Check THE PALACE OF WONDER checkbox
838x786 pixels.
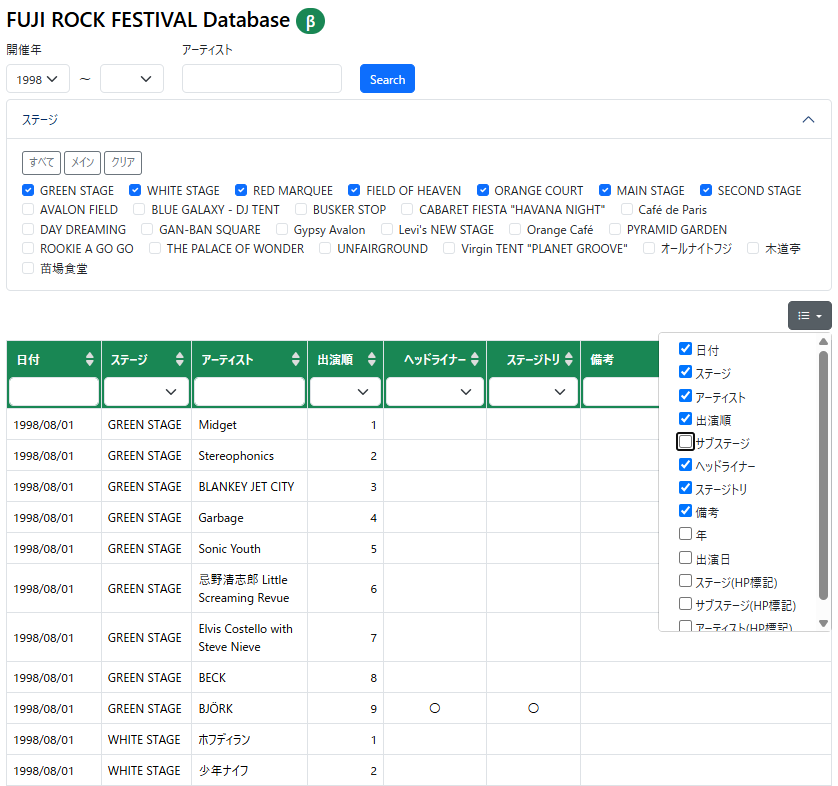click(x=155, y=248)
